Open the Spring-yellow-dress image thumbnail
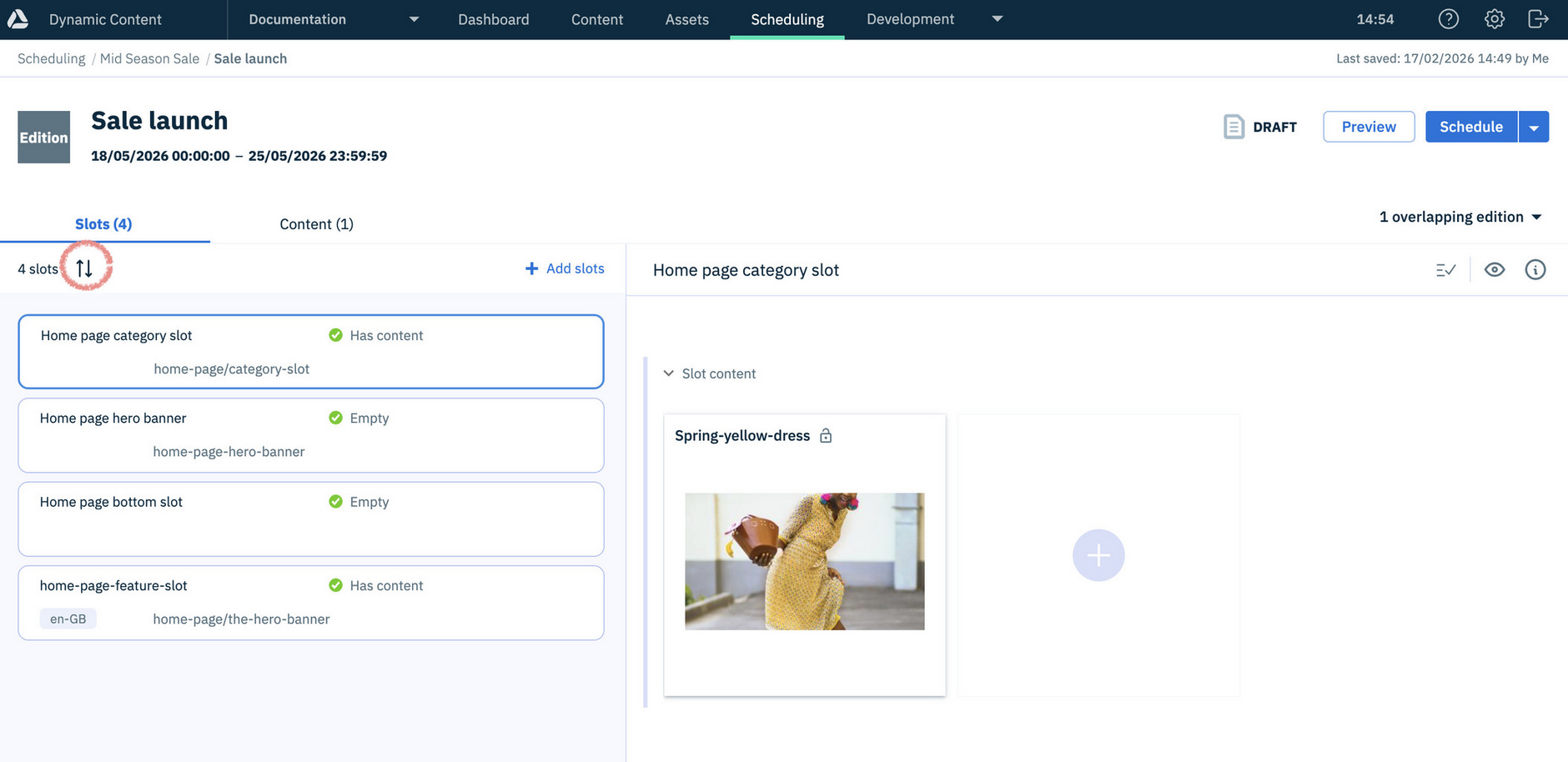Image resolution: width=1568 pixels, height=762 pixels. click(x=804, y=561)
